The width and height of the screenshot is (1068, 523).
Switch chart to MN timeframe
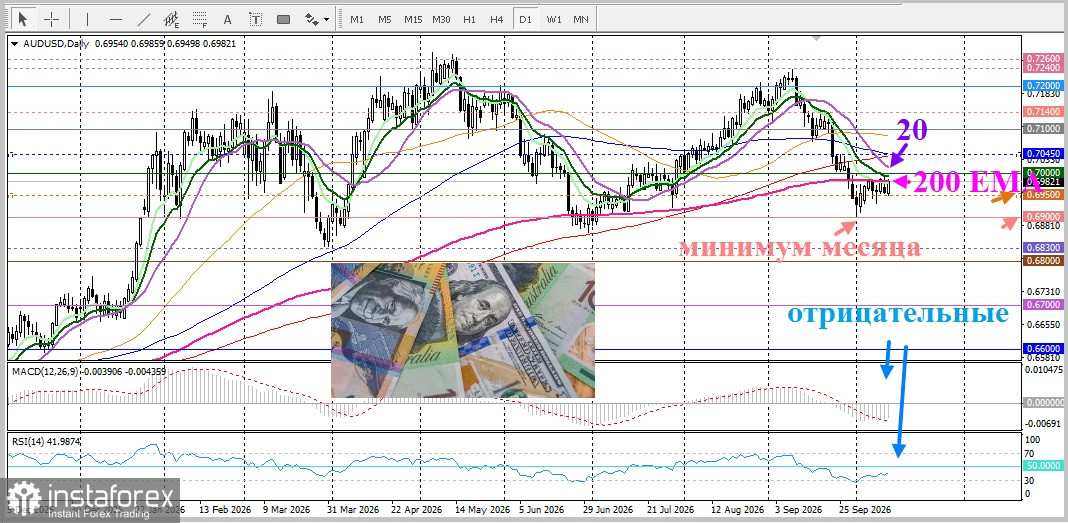[x=581, y=19]
